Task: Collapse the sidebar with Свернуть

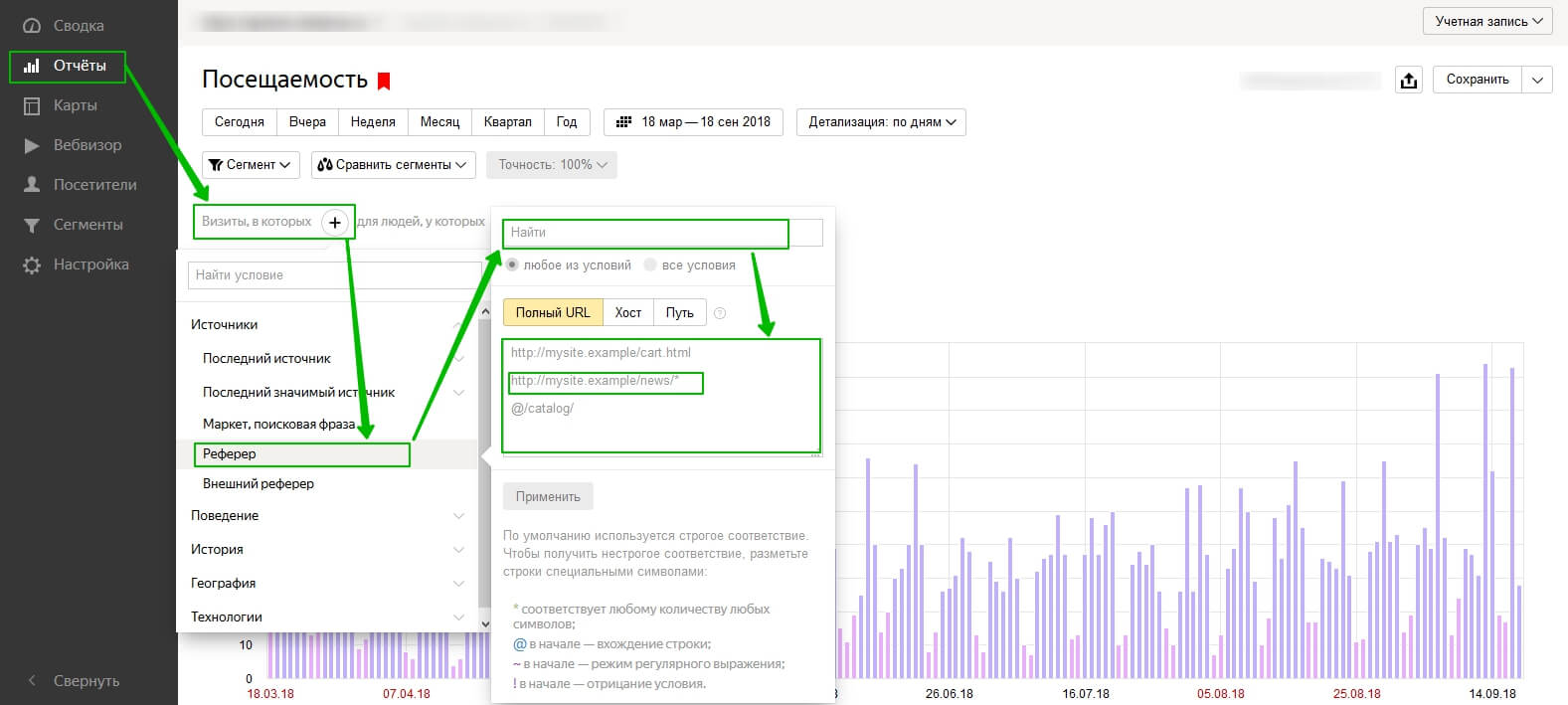Action: 74,681
